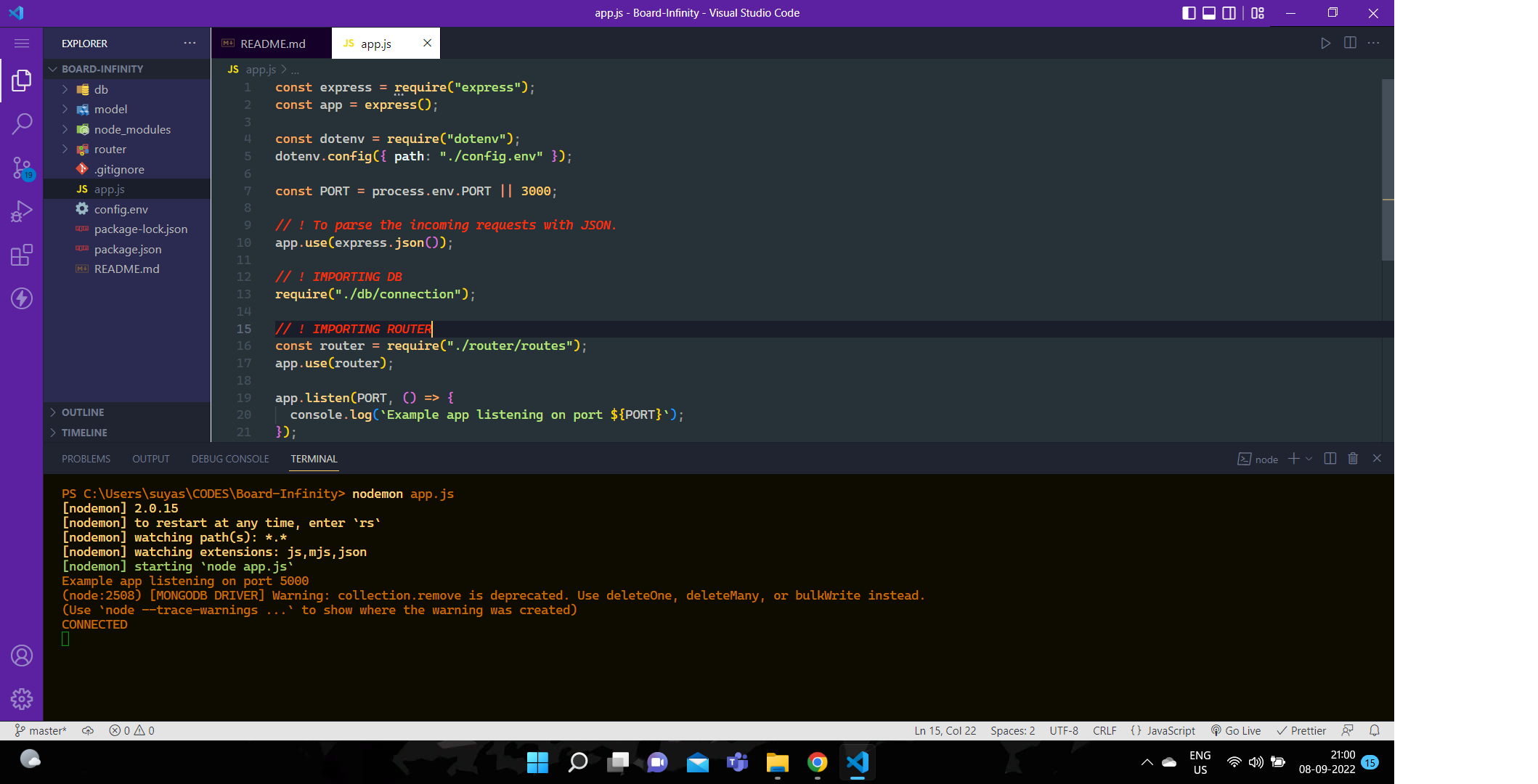
Task: Expand the model folder
Action: [127, 109]
